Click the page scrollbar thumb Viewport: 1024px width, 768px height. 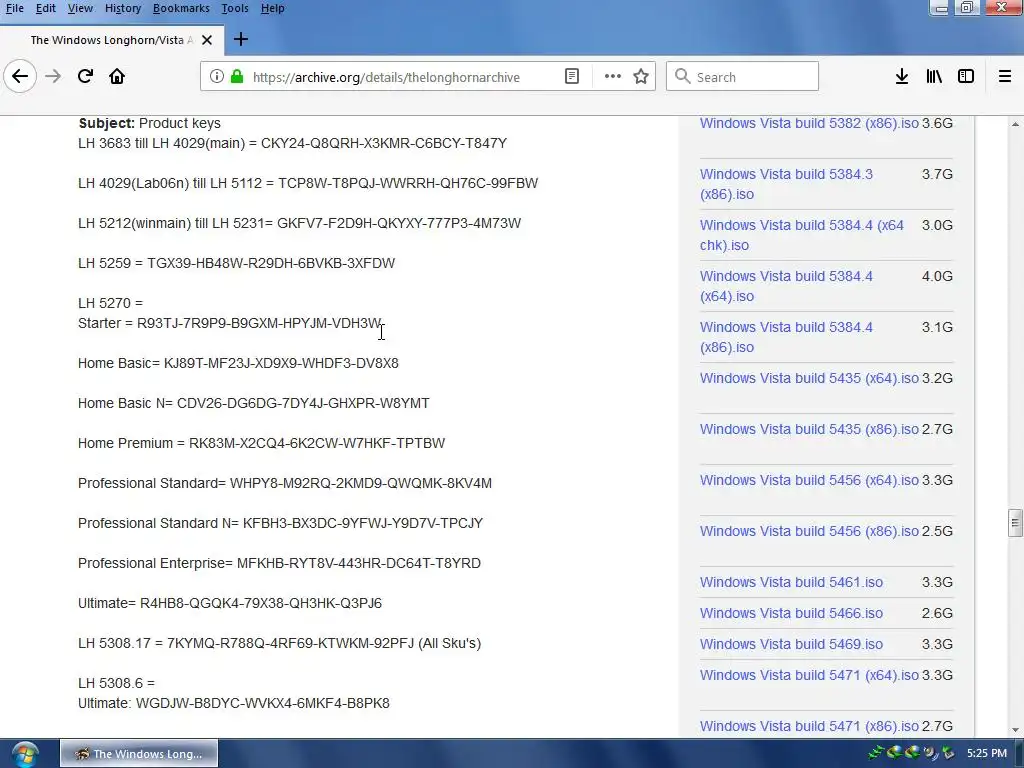click(1014, 522)
